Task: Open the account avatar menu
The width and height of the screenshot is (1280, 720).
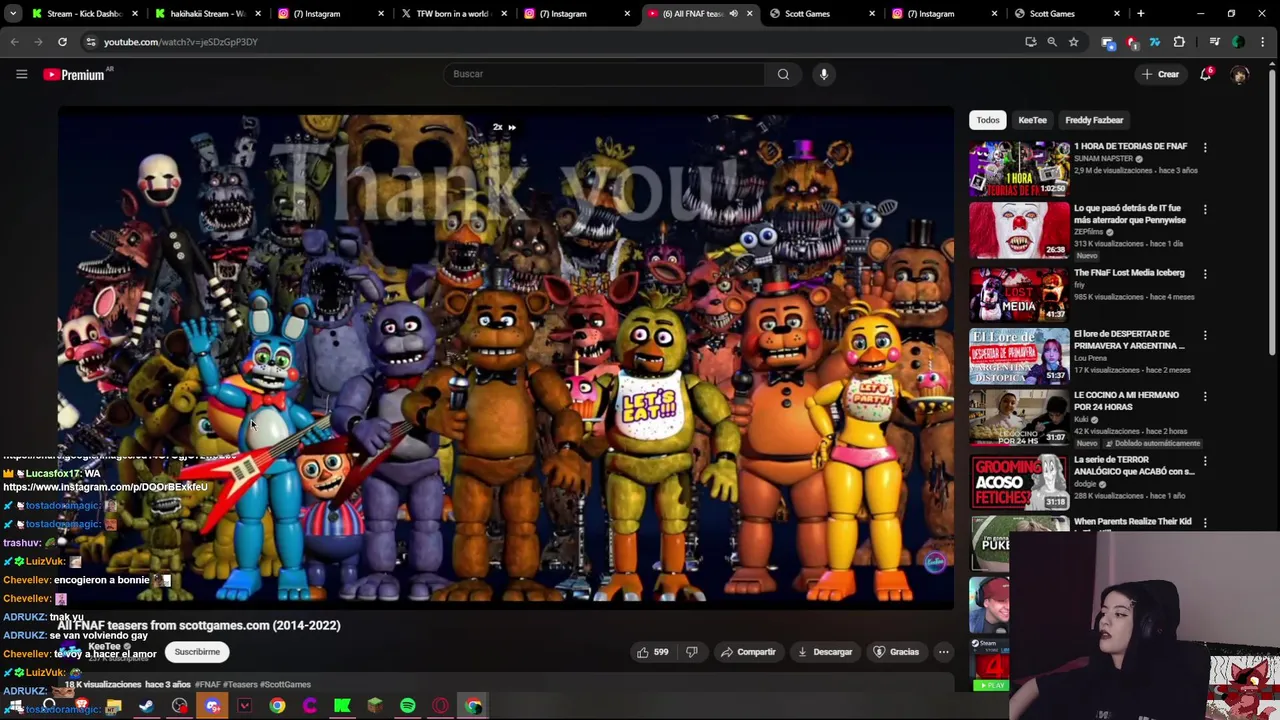Action: (1240, 74)
